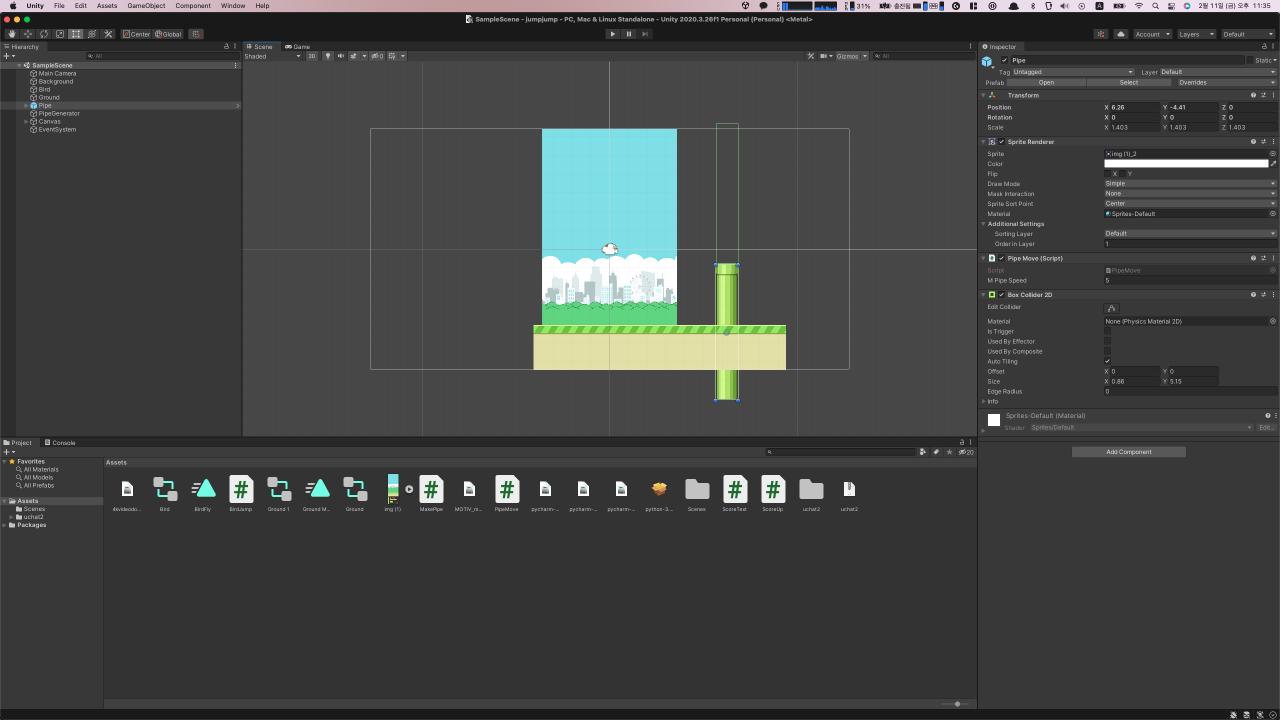Open the Draw Mode dropdown
The width and height of the screenshot is (1280, 720).
point(1190,184)
